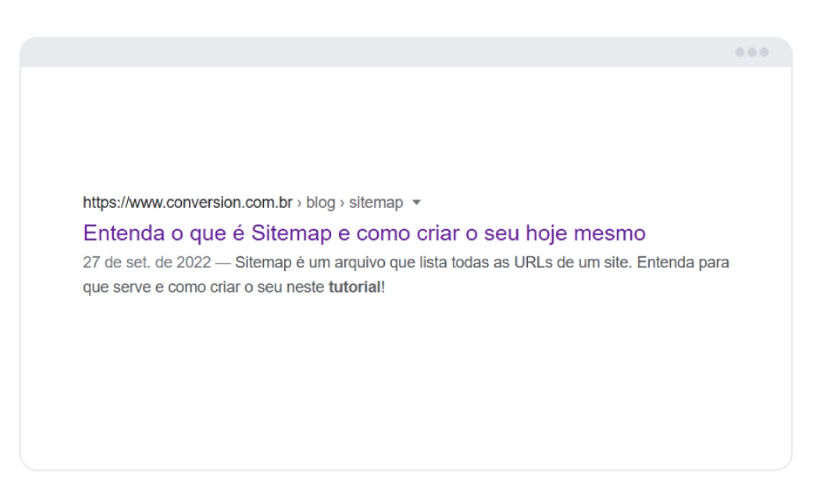815x500 pixels.
Task: Click the middle dot in window header
Action: (751, 52)
